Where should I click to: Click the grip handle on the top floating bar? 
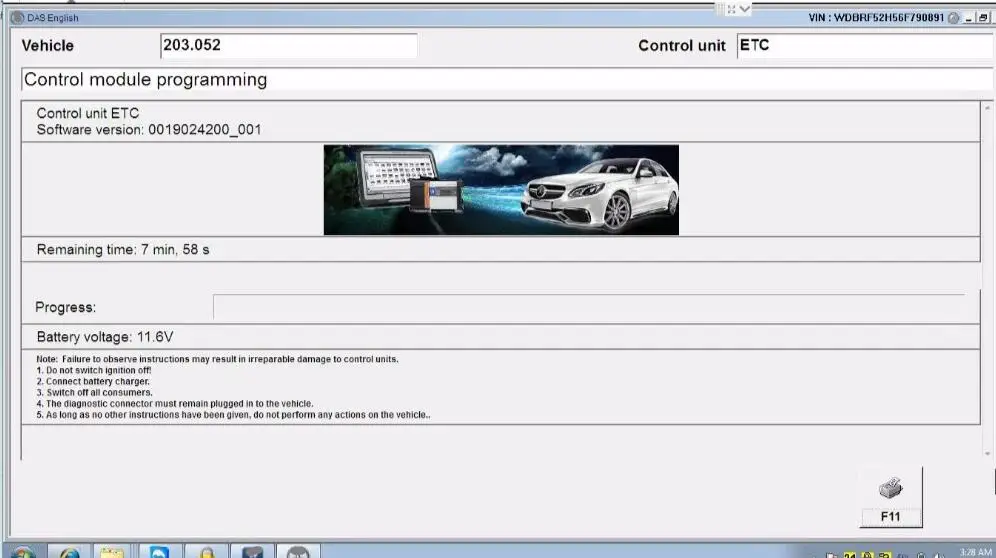(720, 9)
